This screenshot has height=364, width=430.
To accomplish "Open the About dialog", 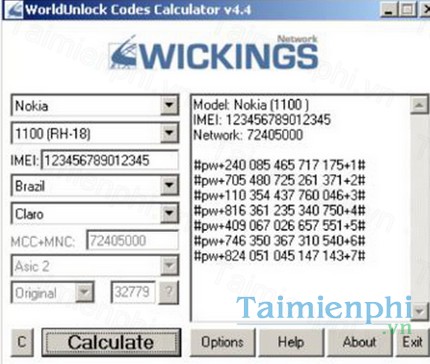I will 359,342.
